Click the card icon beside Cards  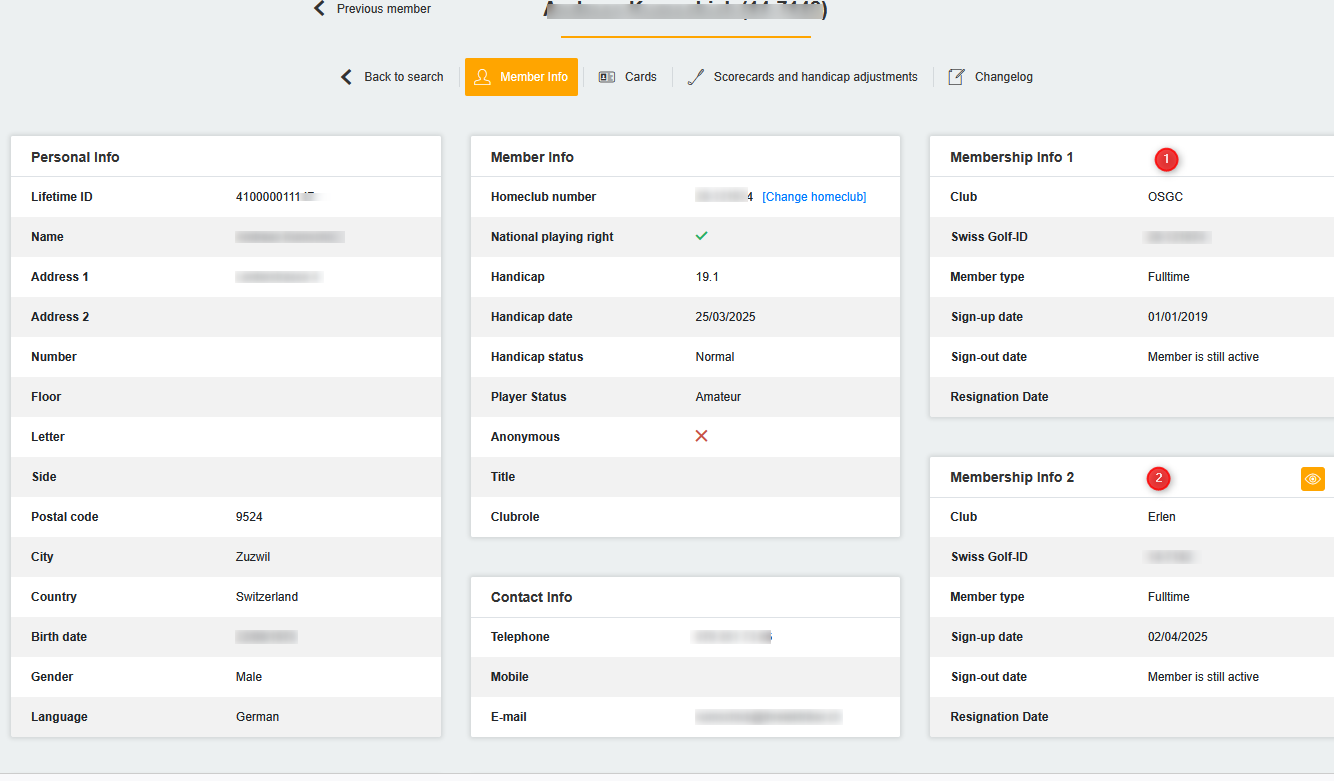607,77
